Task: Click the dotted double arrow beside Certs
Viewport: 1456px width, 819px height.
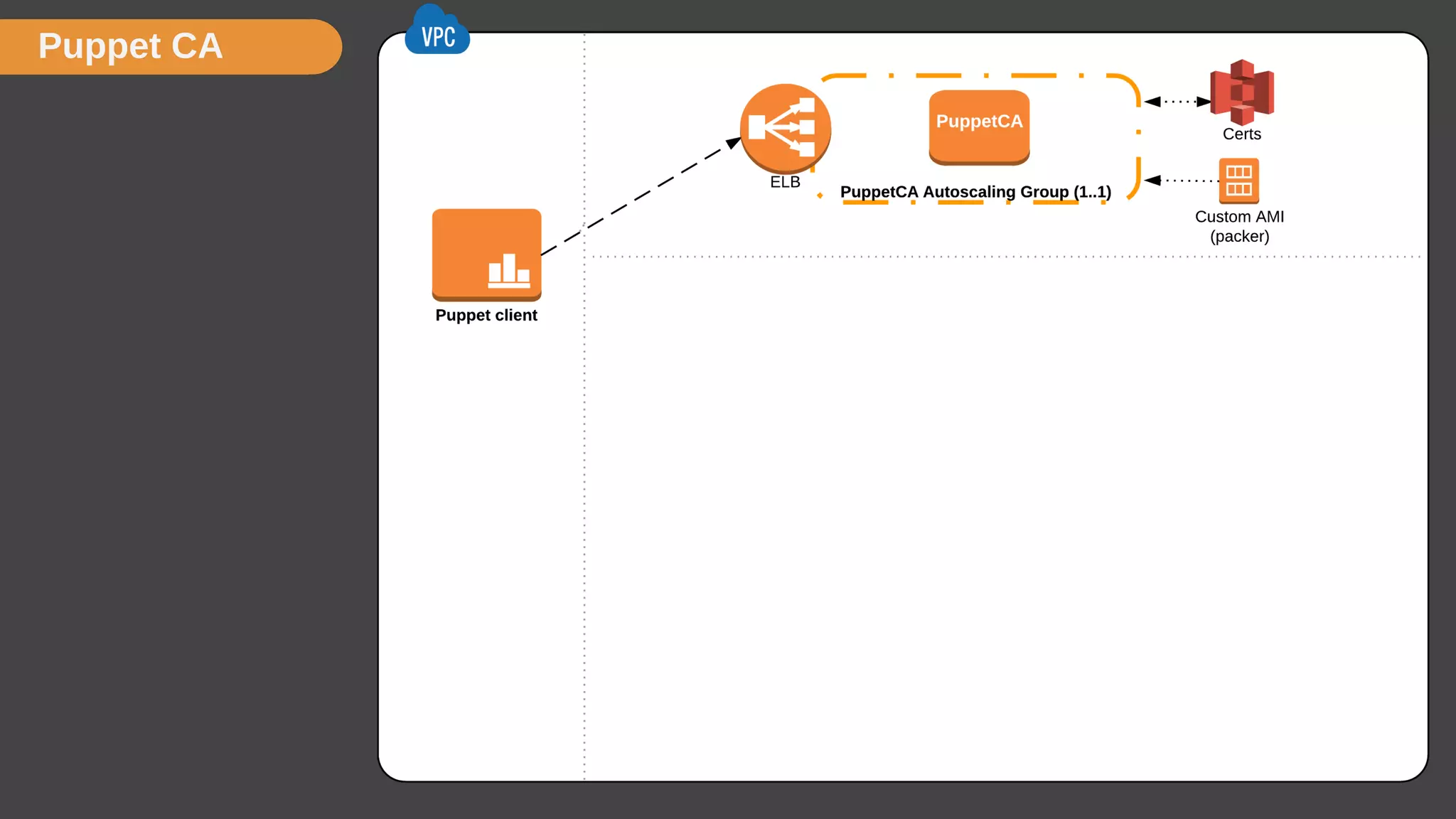Action: point(1177,102)
